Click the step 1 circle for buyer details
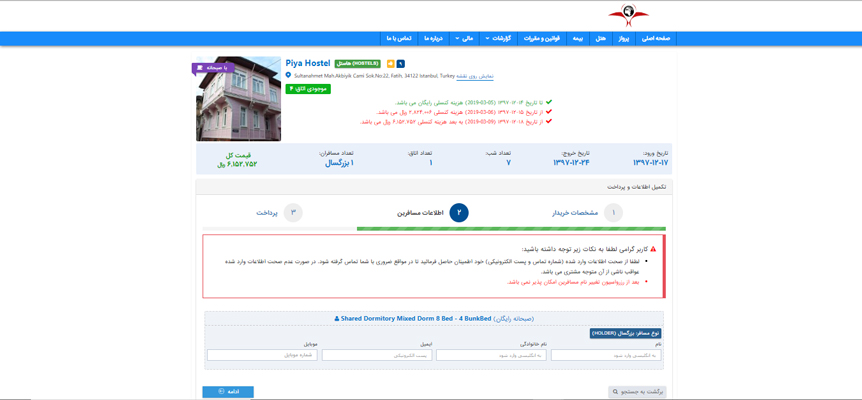This screenshot has height=400, width=862. tap(613, 212)
